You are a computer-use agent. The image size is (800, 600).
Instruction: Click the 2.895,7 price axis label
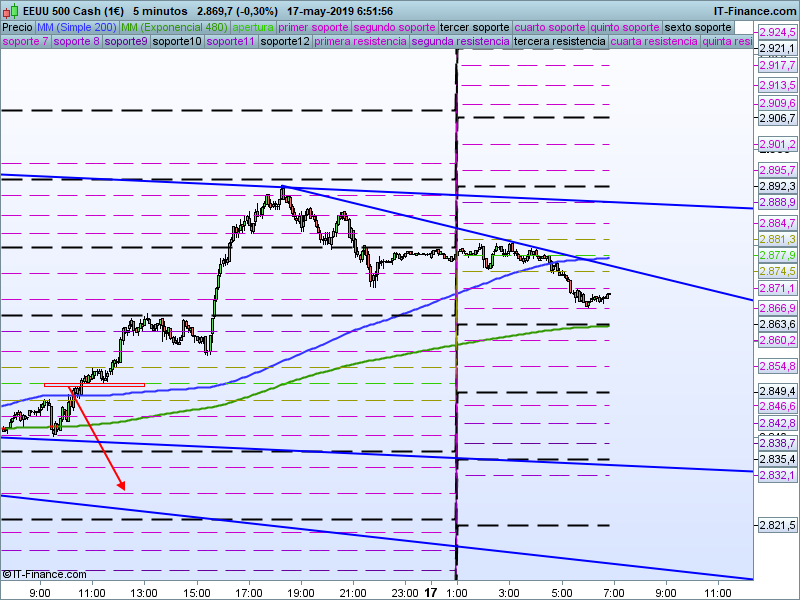(x=777, y=170)
